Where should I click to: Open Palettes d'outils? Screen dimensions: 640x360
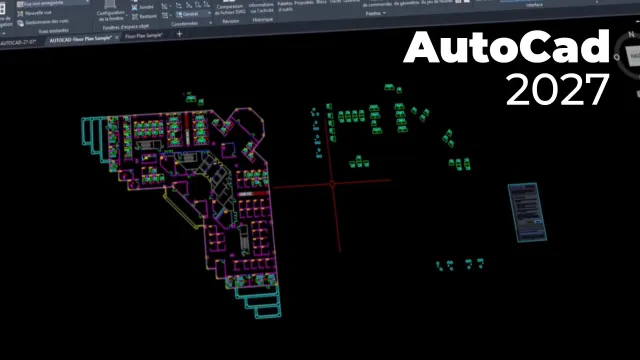click(x=285, y=5)
